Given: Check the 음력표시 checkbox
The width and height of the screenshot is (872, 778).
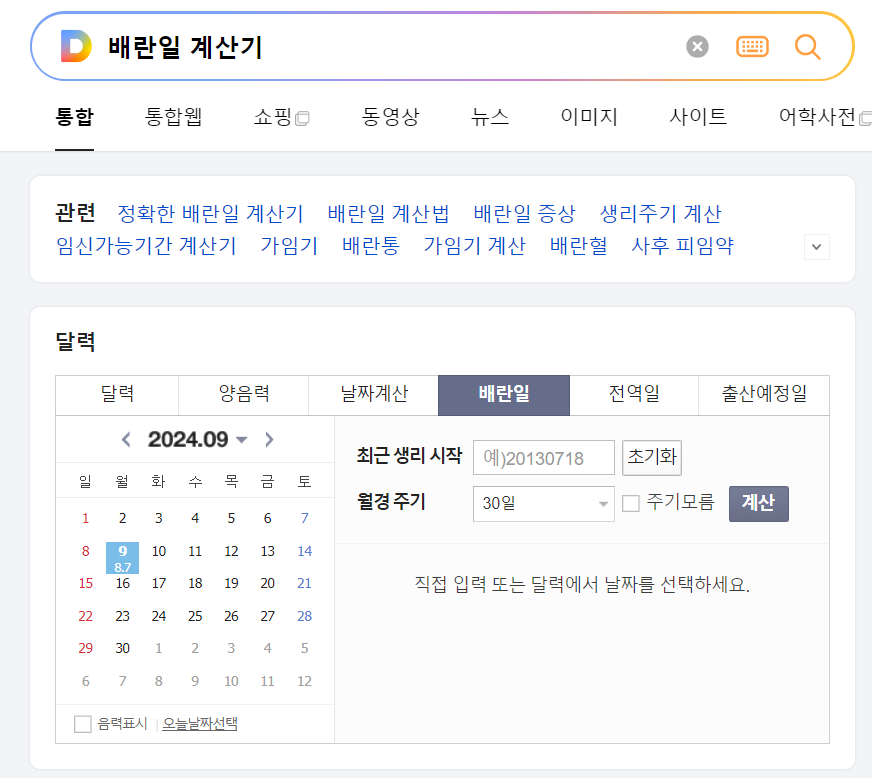Looking at the screenshot, I should [83, 723].
